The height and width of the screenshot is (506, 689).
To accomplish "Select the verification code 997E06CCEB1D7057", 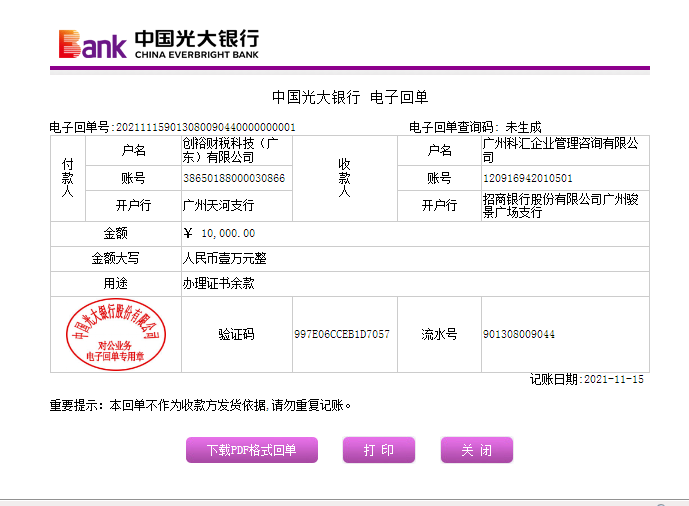I will (x=341, y=334).
